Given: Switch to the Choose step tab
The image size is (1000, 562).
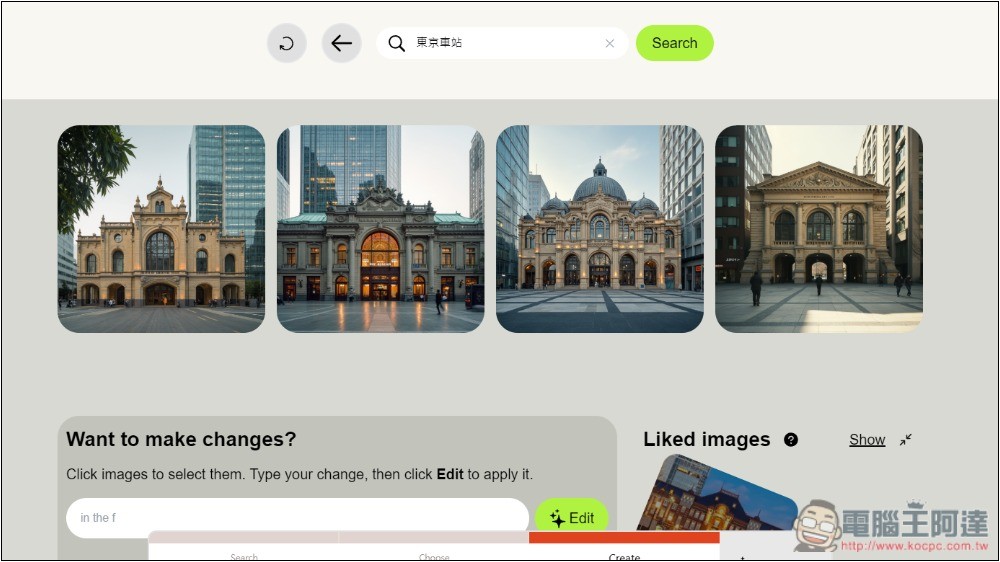Looking at the screenshot, I should [x=434, y=555].
